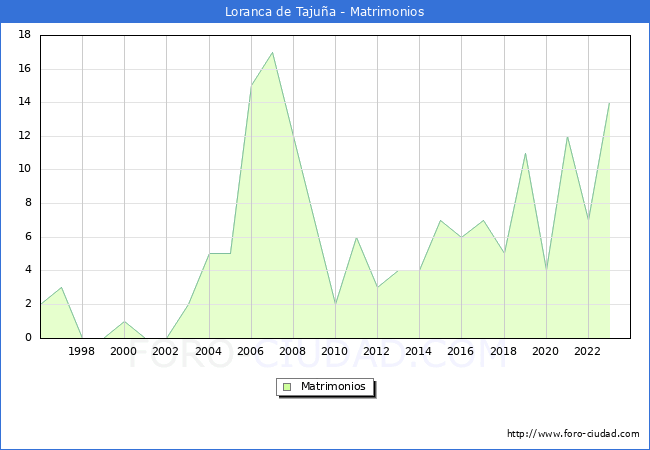650x450 pixels.
Task: Click the 2019 peak data point at 11
Action: [x=525, y=153]
